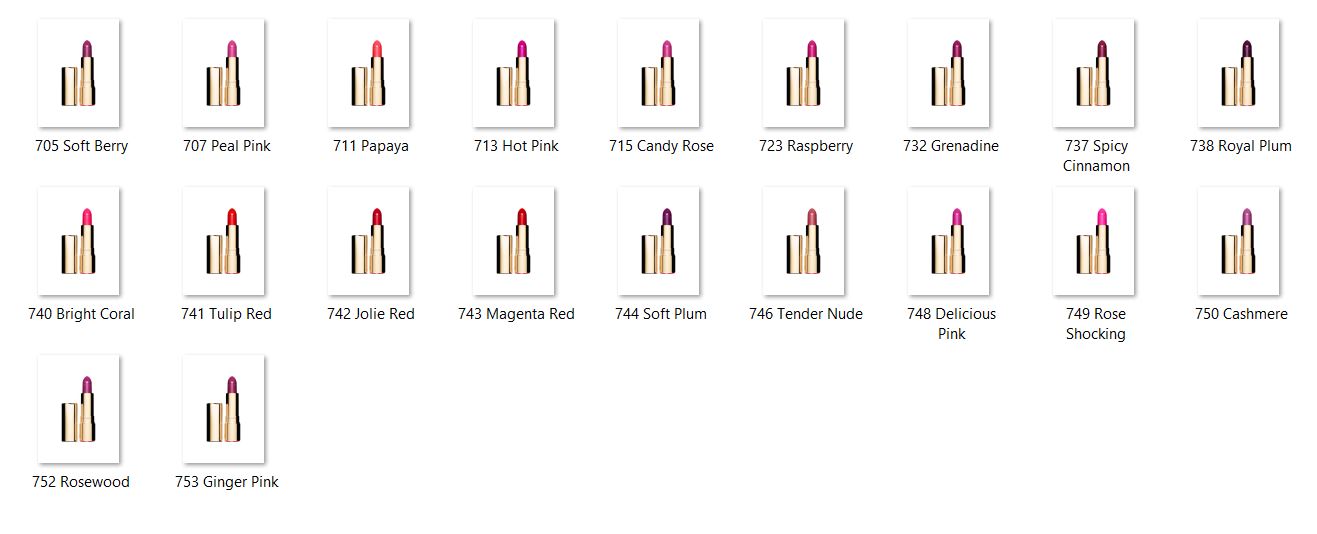Select the '743 Magenta Red' label
The width and height of the screenshot is (1317, 534).
(x=516, y=314)
